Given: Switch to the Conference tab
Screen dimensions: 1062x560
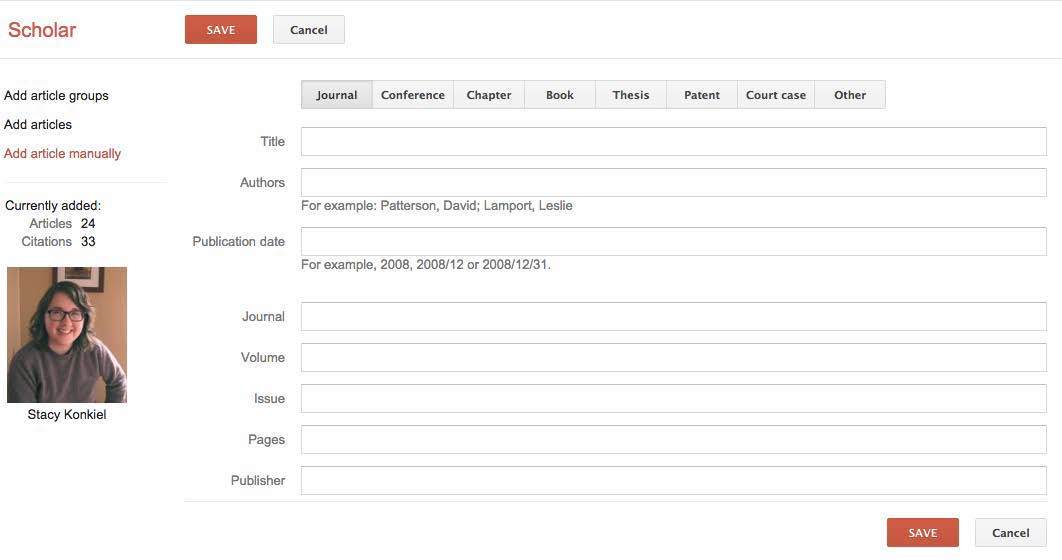Looking at the screenshot, I should (412, 95).
